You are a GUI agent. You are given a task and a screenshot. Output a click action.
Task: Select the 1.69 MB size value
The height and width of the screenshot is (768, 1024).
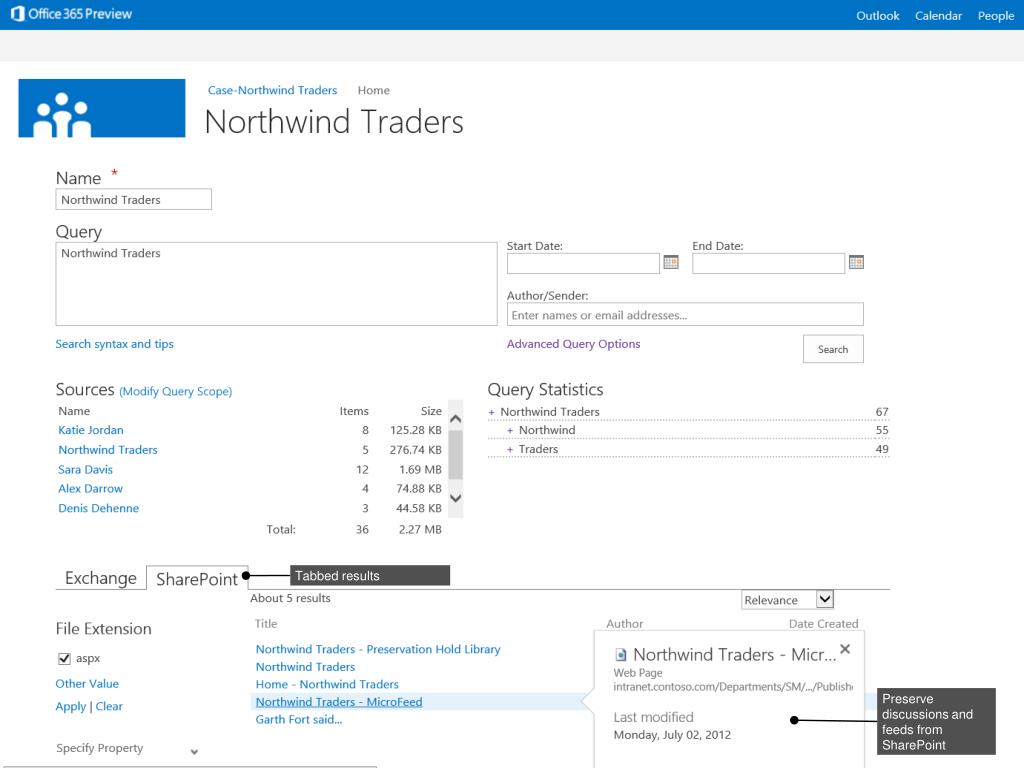pyautogui.click(x=420, y=469)
